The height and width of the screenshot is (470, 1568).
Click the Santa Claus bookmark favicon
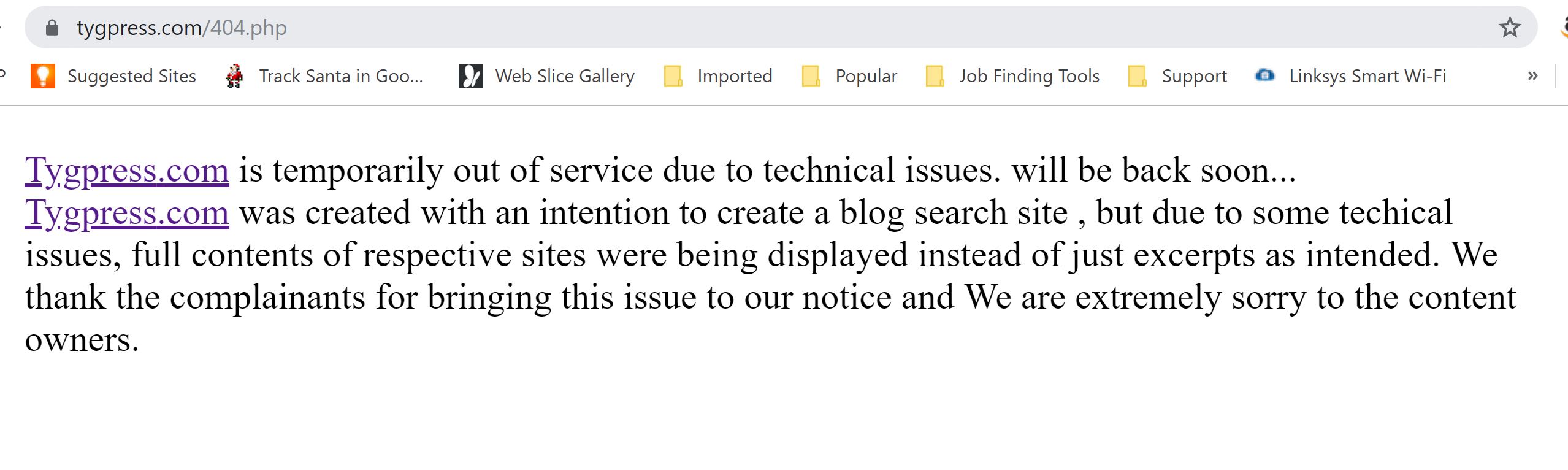click(234, 76)
